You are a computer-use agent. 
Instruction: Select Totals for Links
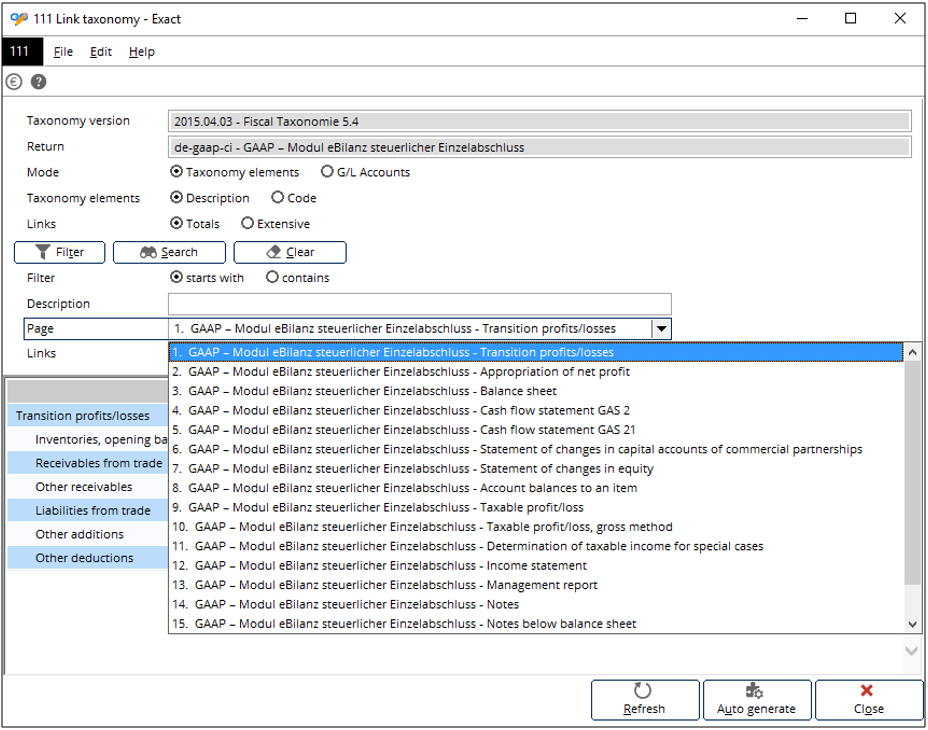[176, 223]
